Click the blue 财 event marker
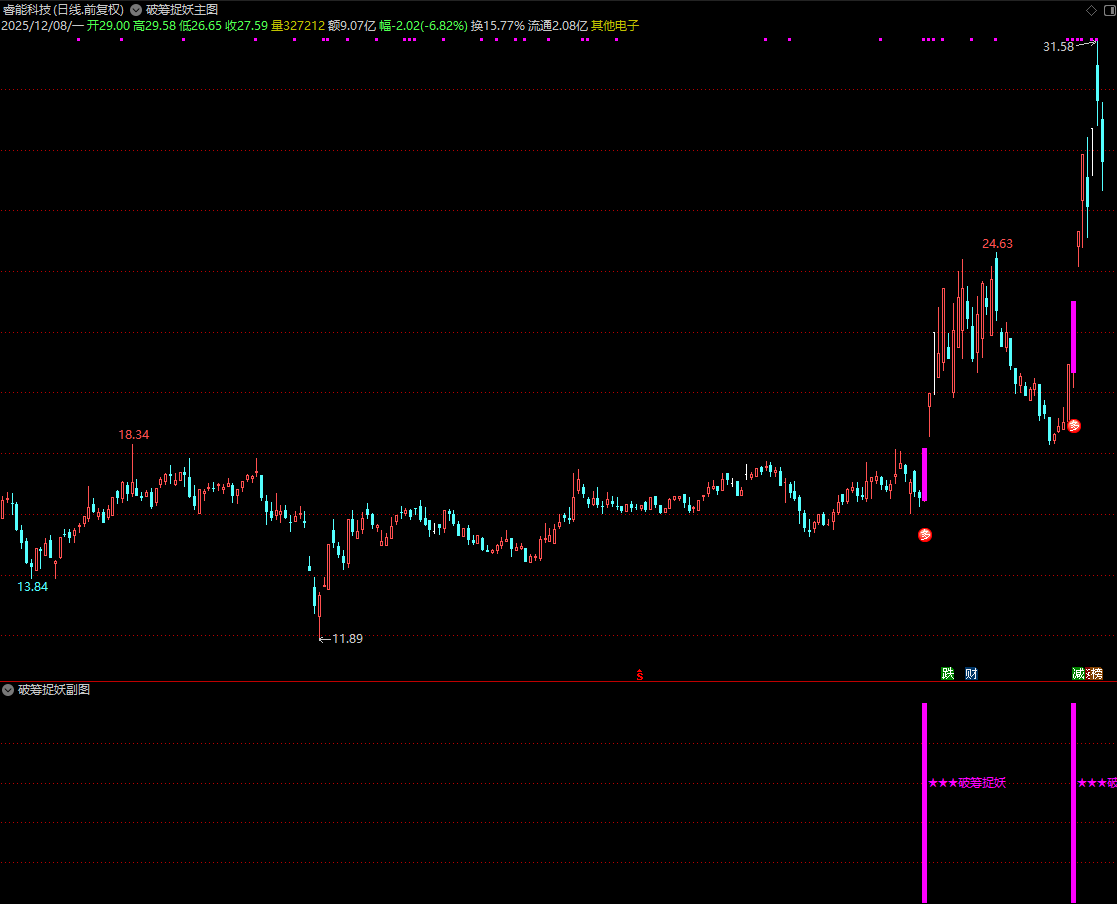The height and width of the screenshot is (904, 1117). 971,674
